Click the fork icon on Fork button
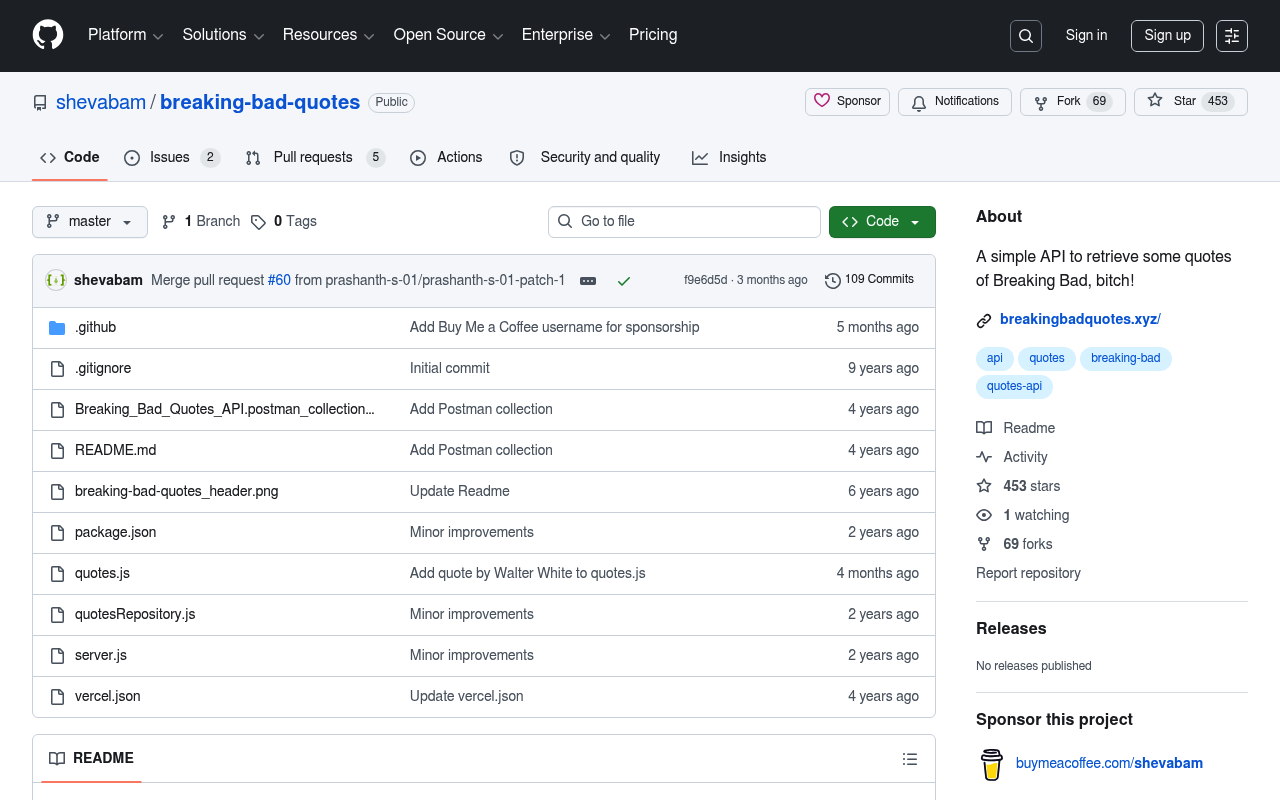 click(x=1041, y=102)
